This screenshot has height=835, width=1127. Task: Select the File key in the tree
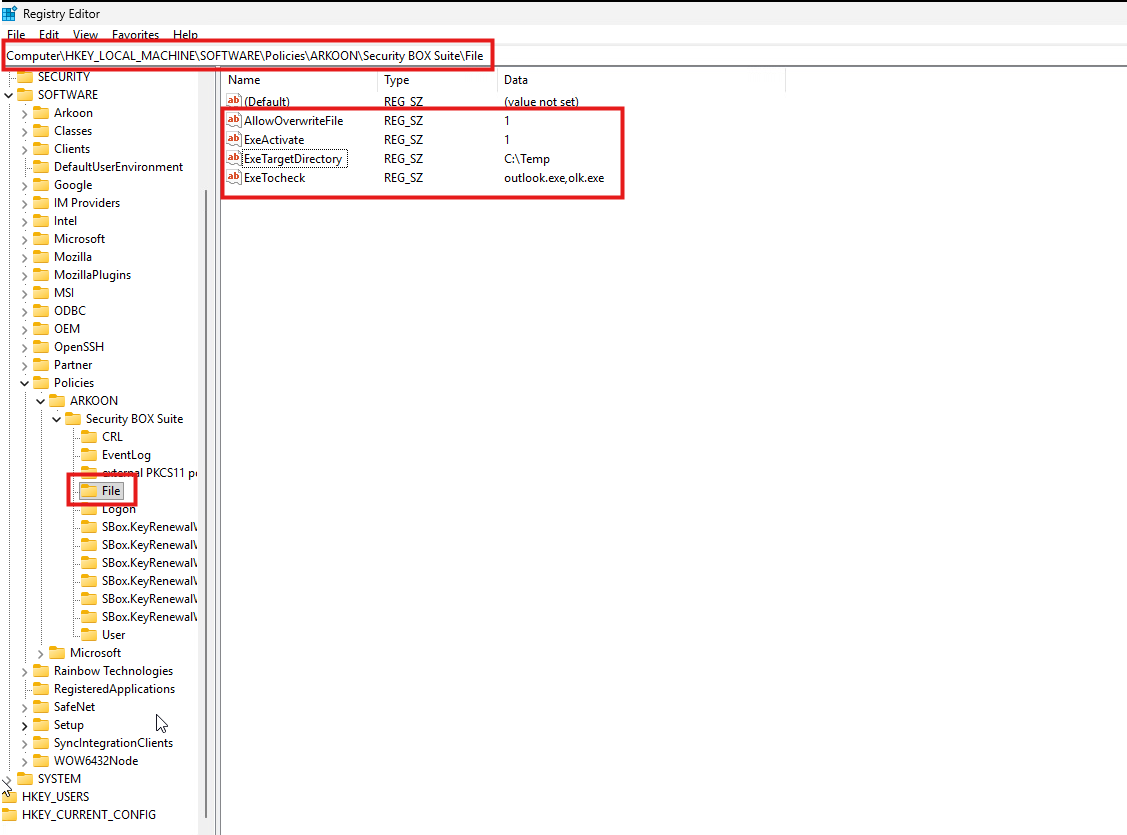pyautogui.click(x=111, y=491)
